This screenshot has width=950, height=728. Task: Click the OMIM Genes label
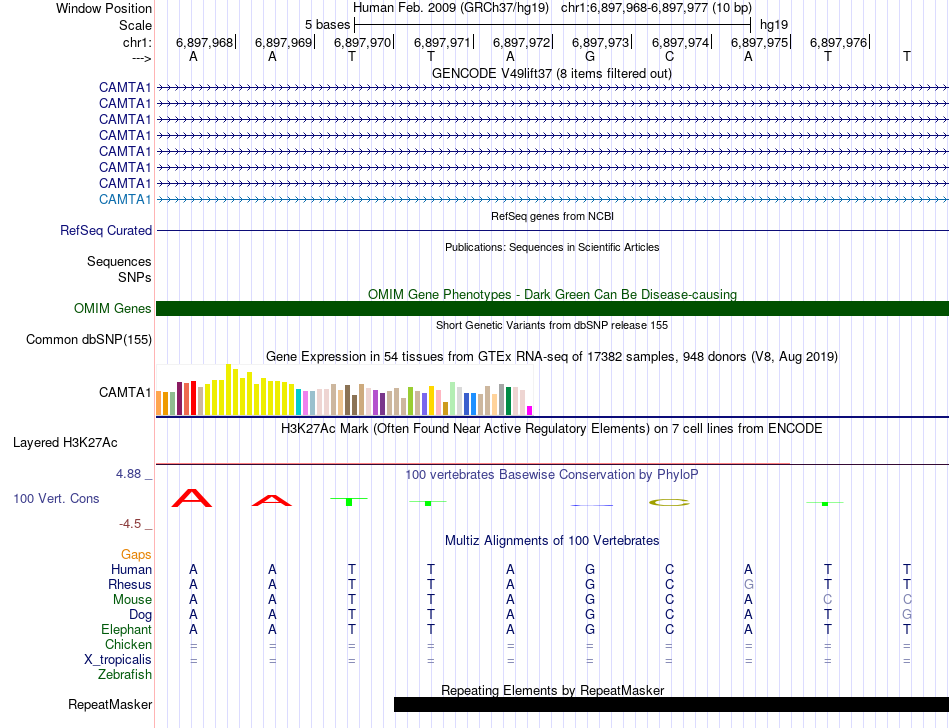coord(112,308)
